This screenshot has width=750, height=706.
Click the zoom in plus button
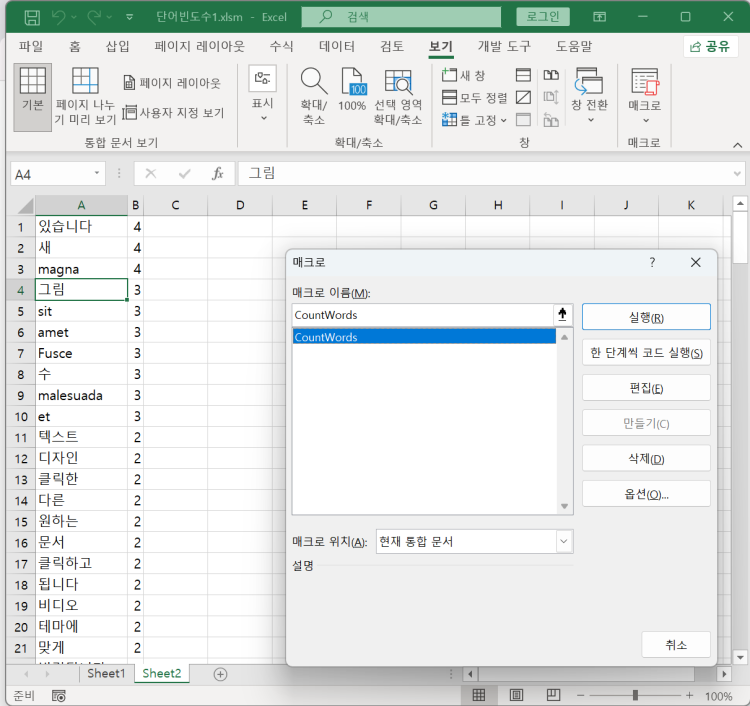pos(689,695)
